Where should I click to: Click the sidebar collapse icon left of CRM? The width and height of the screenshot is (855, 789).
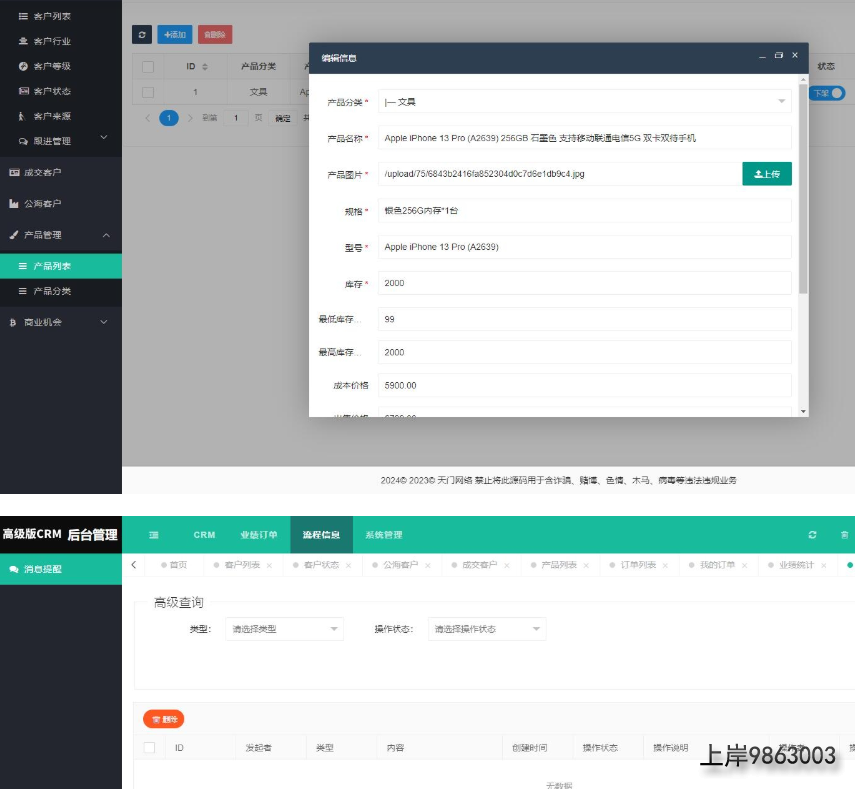pos(154,535)
